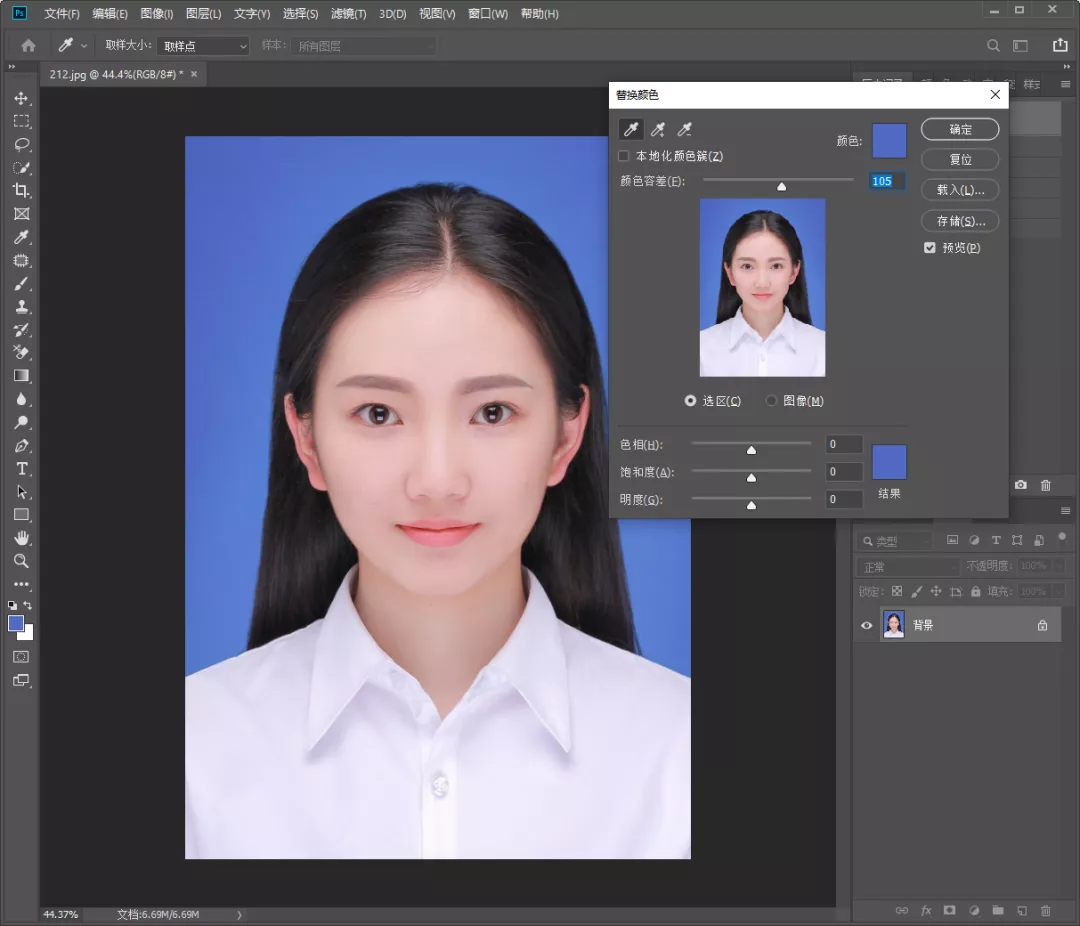The image size is (1080, 926).
Task: Click the Add to Sample eyedropper
Action: click(658, 129)
